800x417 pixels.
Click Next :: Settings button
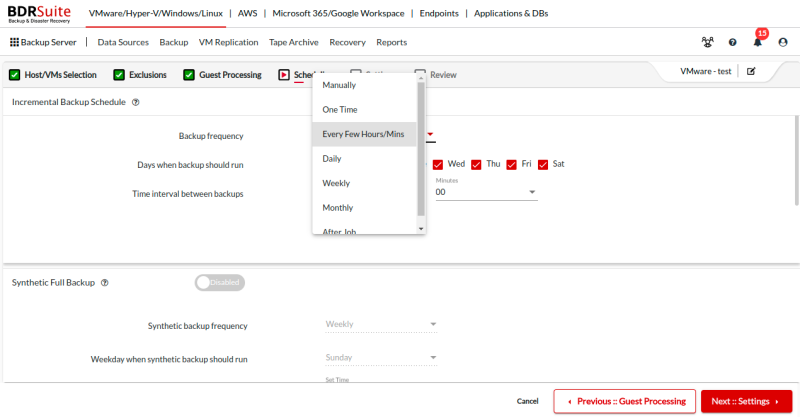pos(745,401)
